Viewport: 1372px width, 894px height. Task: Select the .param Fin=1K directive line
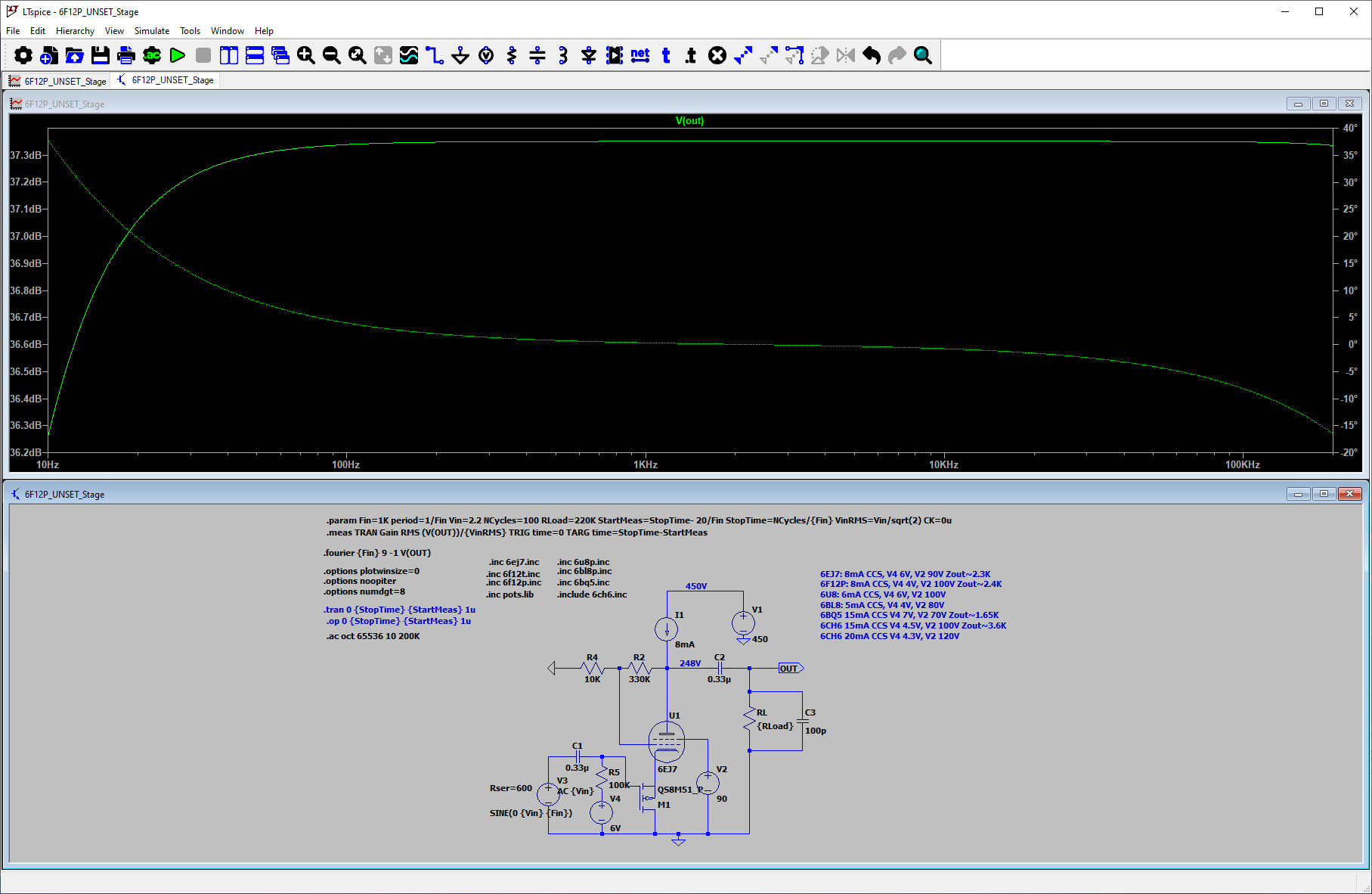pyautogui.click(x=639, y=520)
